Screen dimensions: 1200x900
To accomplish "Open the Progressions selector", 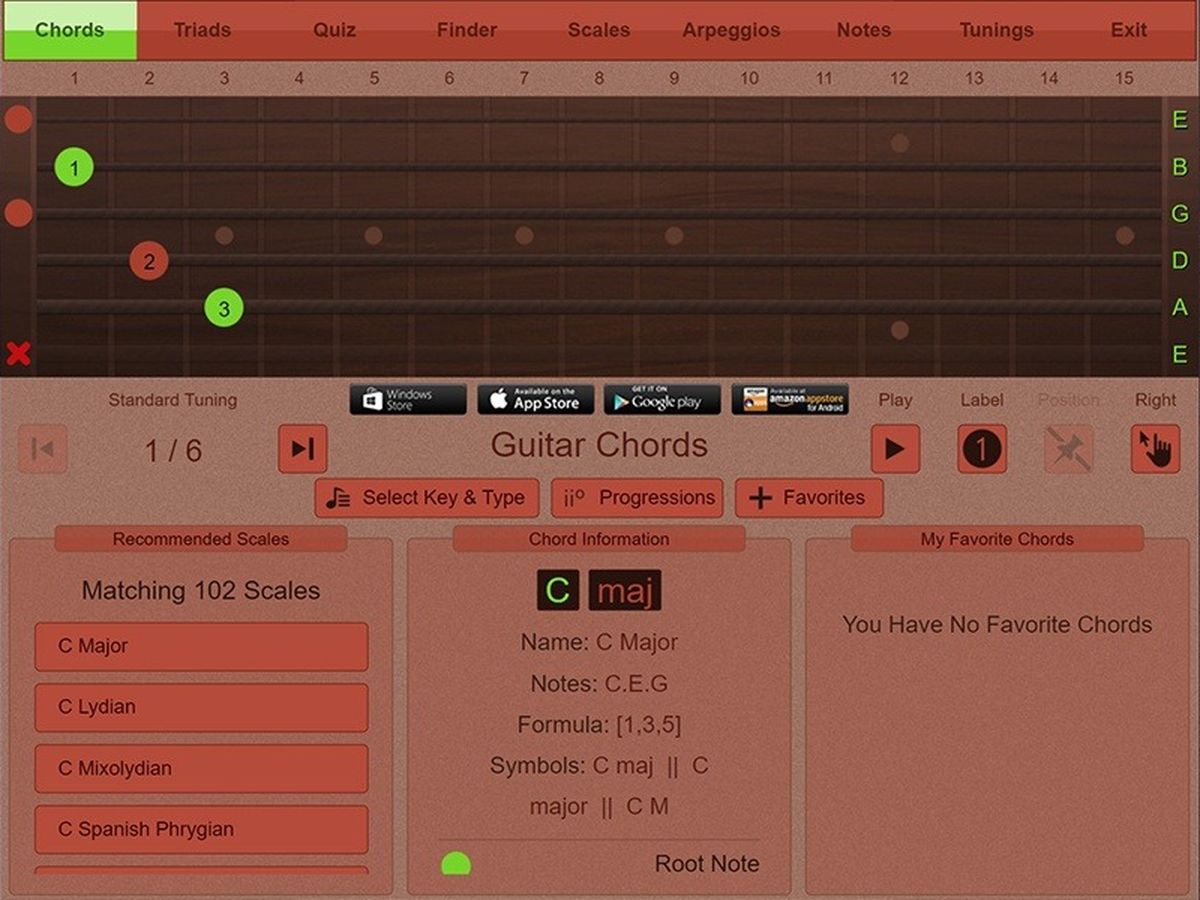I will 637,498.
